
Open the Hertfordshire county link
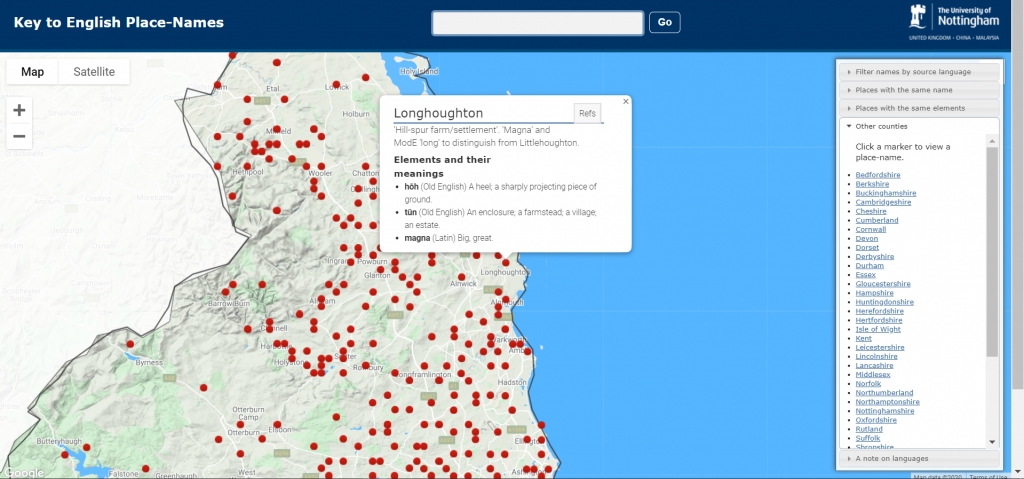tap(879, 321)
